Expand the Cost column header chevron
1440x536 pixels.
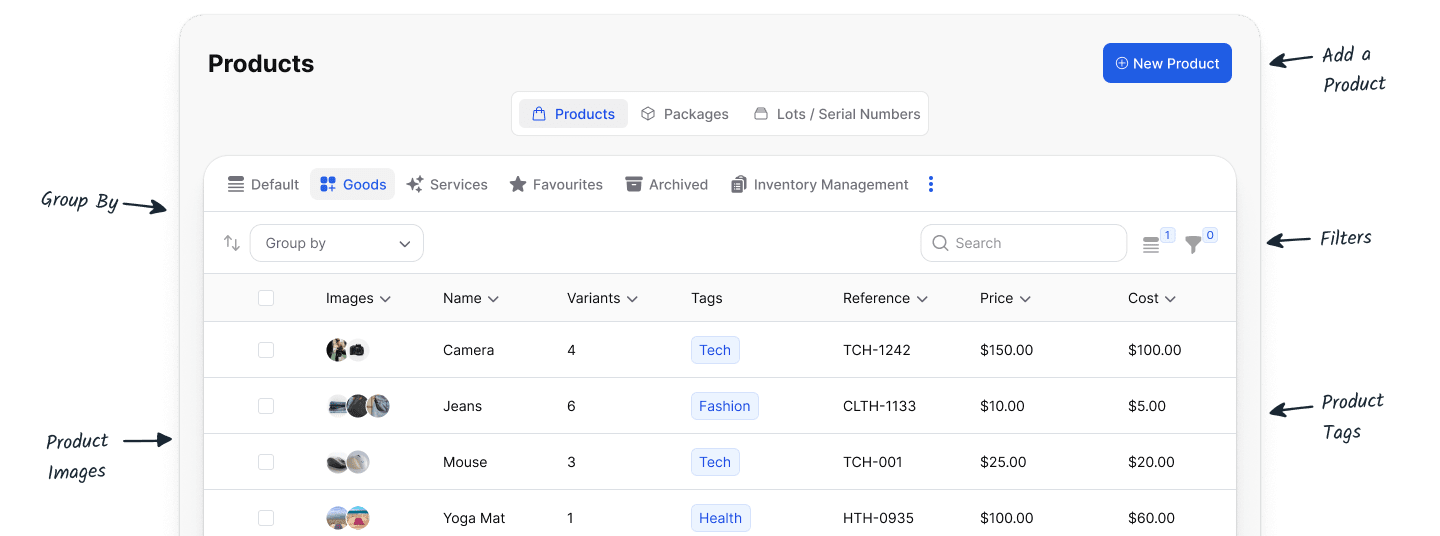pyautogui.click(x=1170, y=299)
